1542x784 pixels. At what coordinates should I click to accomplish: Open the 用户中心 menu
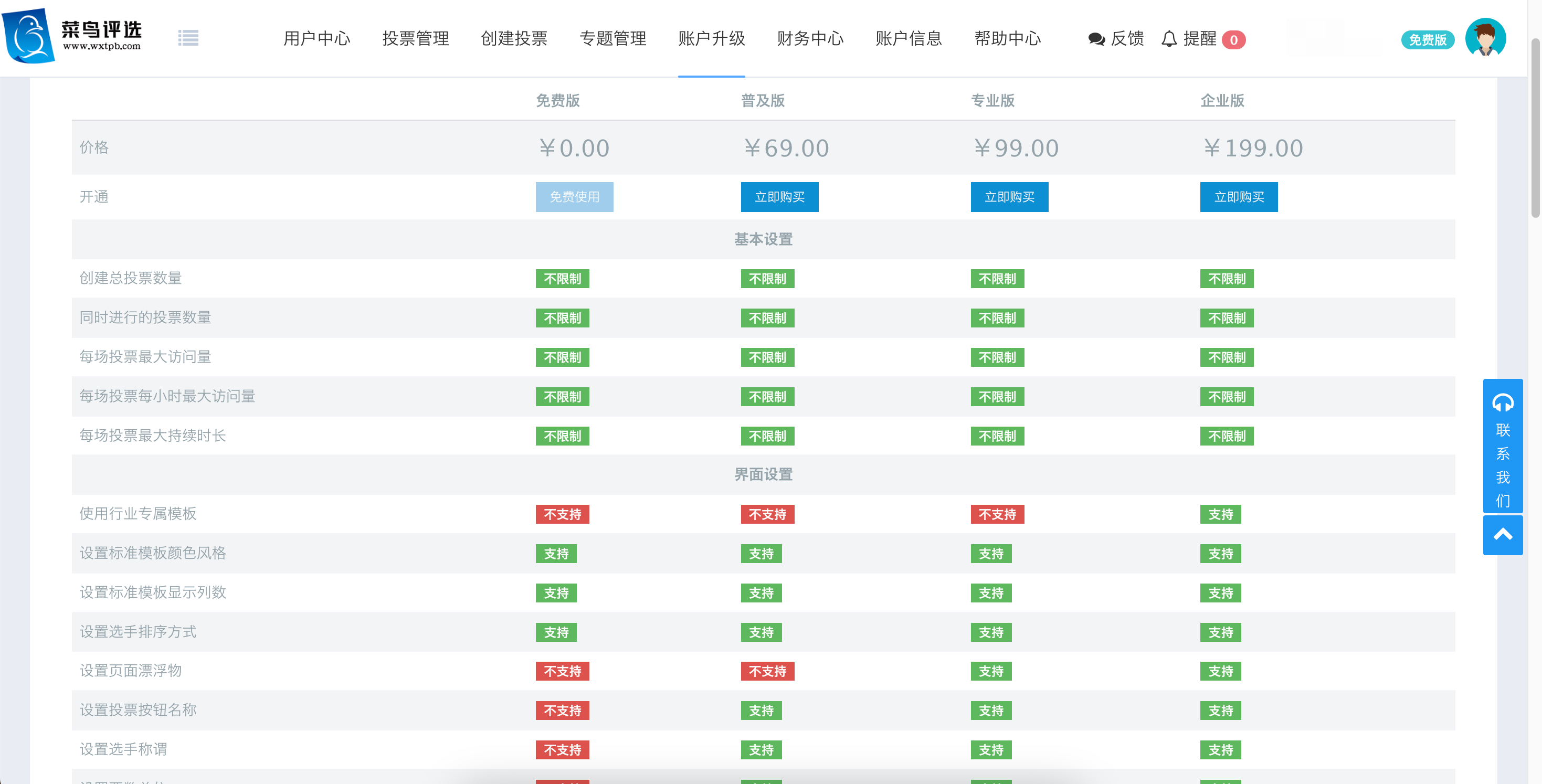click(316, 39)
